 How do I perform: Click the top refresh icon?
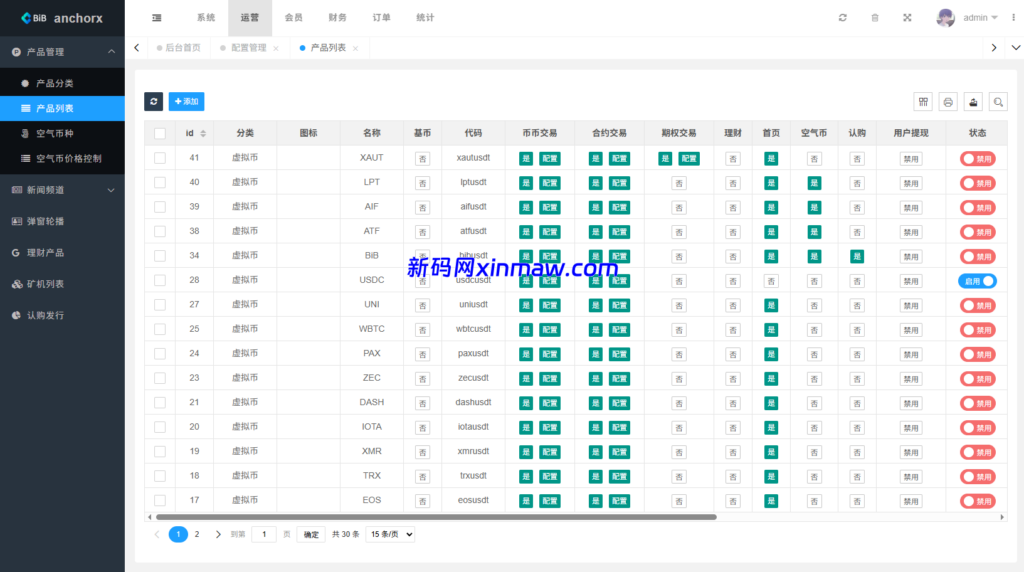[842, 18]
